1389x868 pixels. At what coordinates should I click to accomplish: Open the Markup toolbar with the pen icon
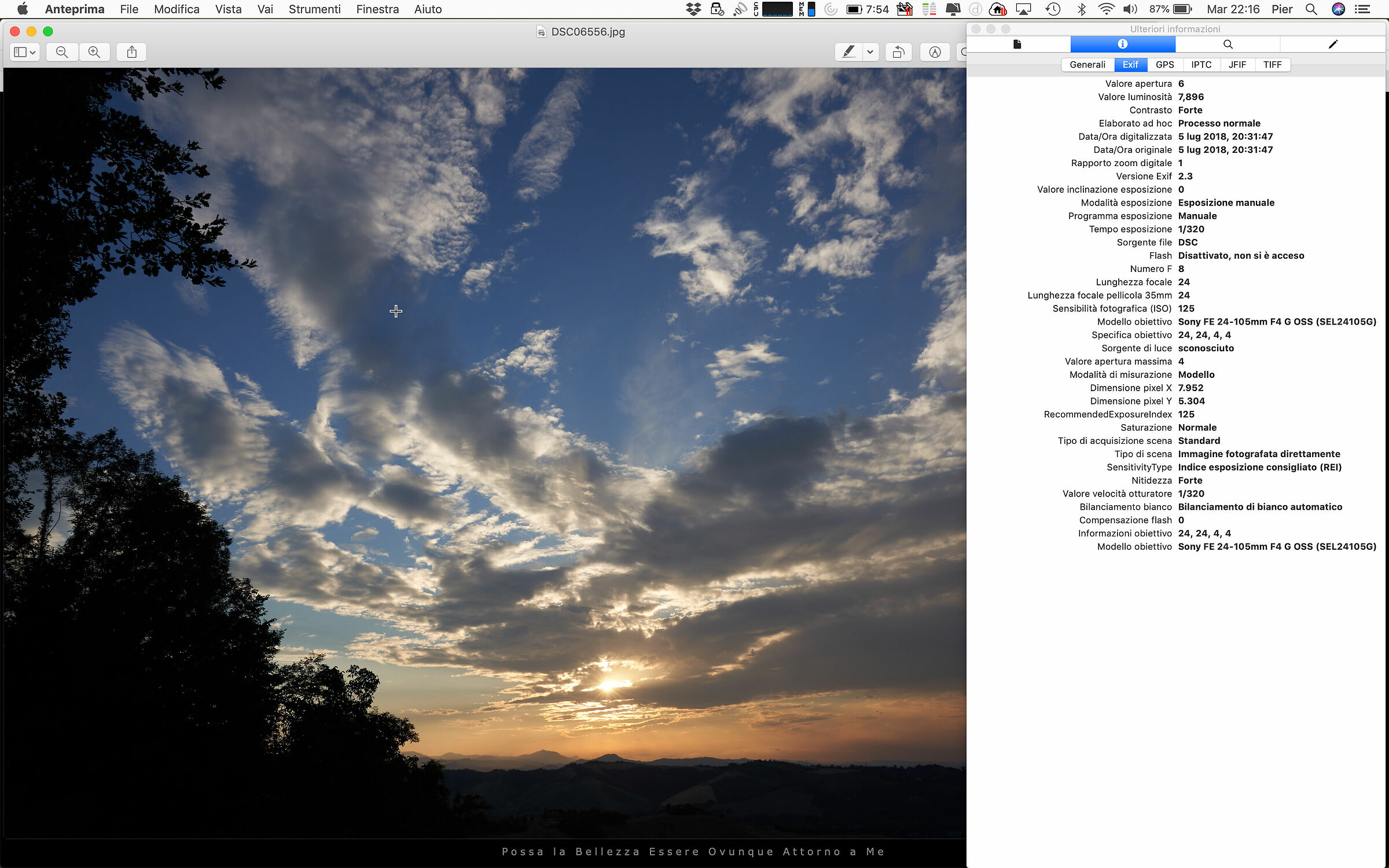pos(935,52)
